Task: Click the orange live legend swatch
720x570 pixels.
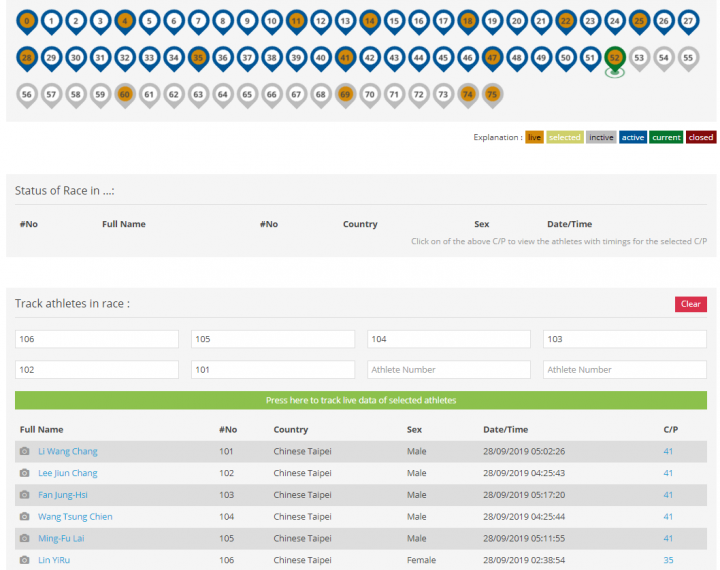Action: click(534, 137)
